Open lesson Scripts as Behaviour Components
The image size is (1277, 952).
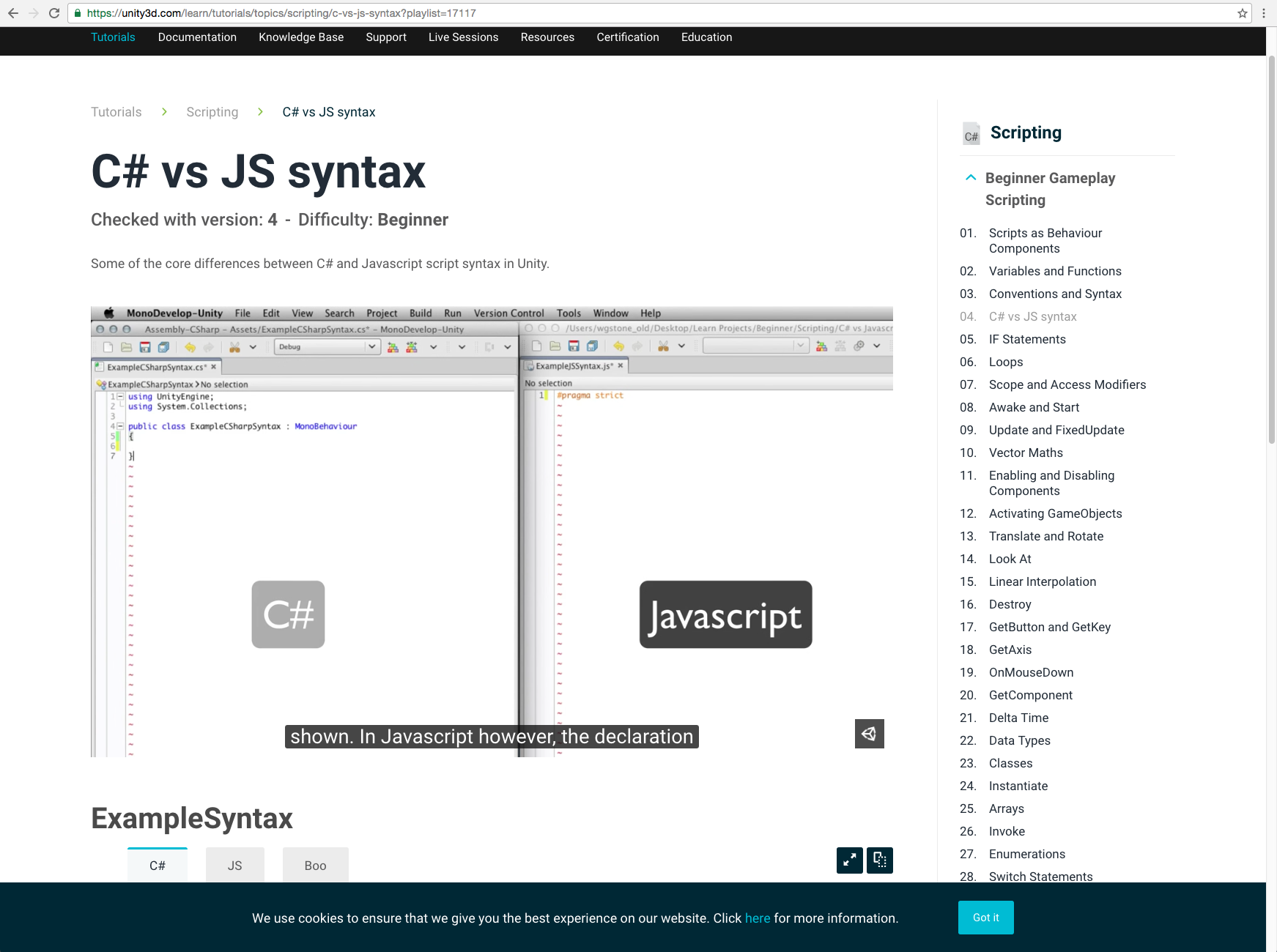click(1045, 241)
